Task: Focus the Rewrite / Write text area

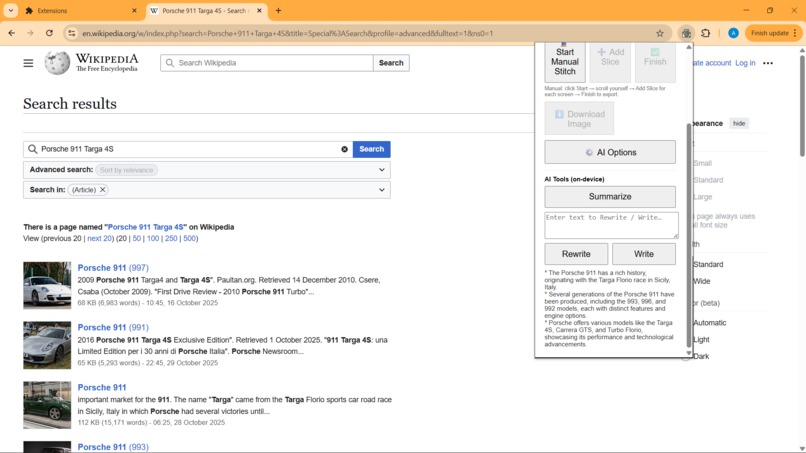Action: (x=611, y=225)
